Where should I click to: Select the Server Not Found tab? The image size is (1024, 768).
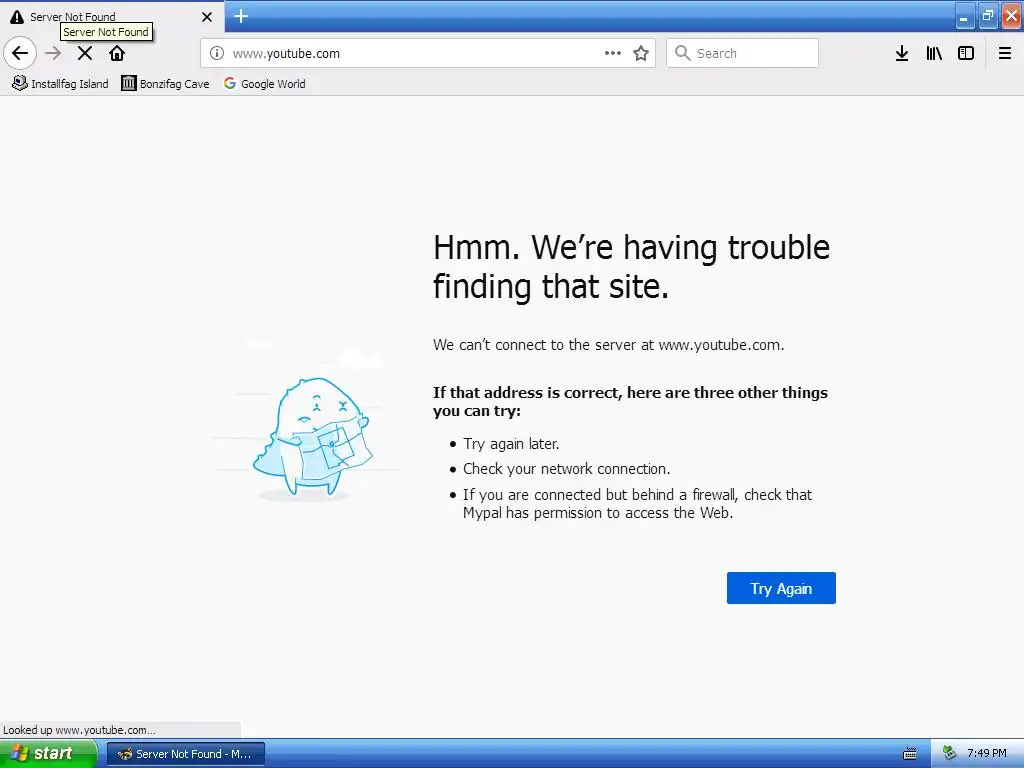point(111,17)
